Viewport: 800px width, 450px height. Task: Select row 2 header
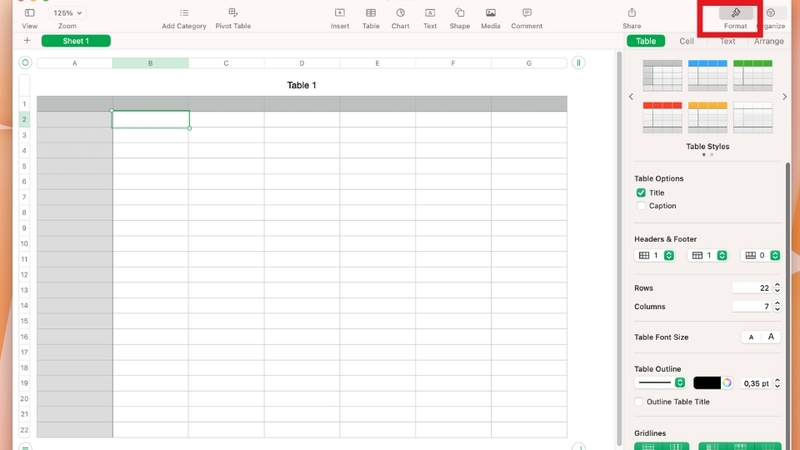click(x=24, y=119)
